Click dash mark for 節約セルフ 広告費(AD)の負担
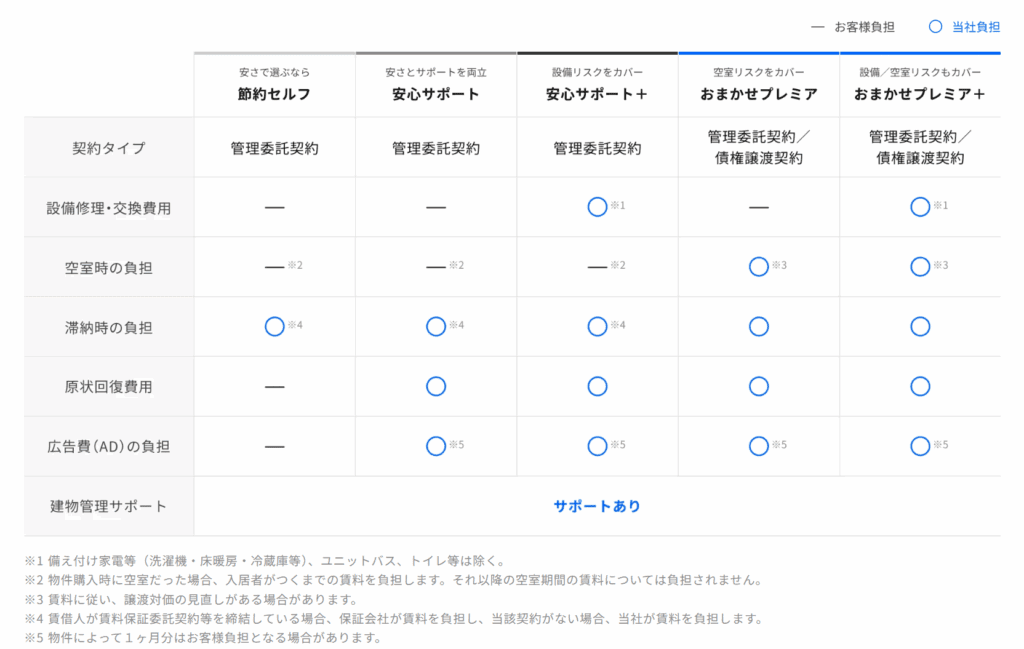Image resolution: width=1024 pixels, height=649 pixels. [x=274, y=446]
